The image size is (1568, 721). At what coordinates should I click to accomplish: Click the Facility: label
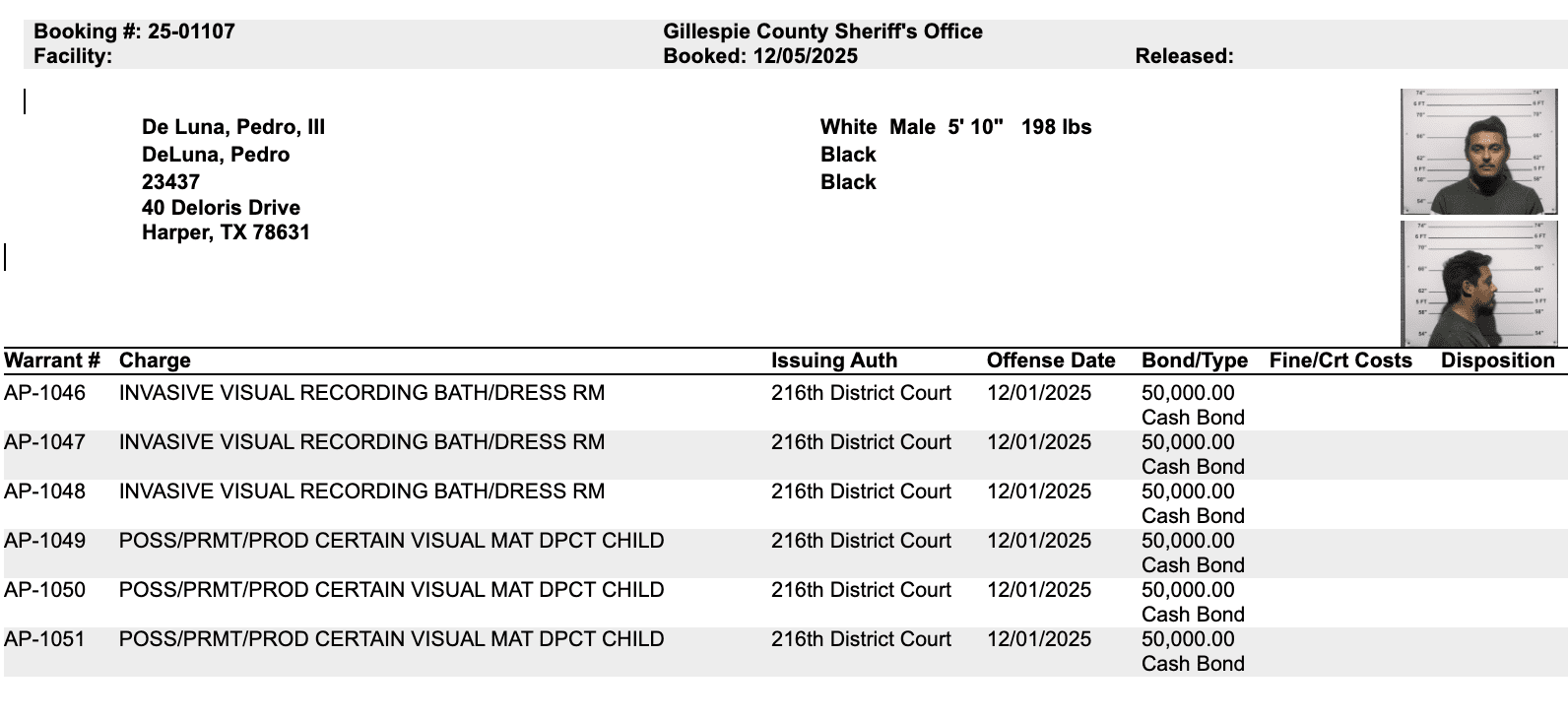pos(73,56)
